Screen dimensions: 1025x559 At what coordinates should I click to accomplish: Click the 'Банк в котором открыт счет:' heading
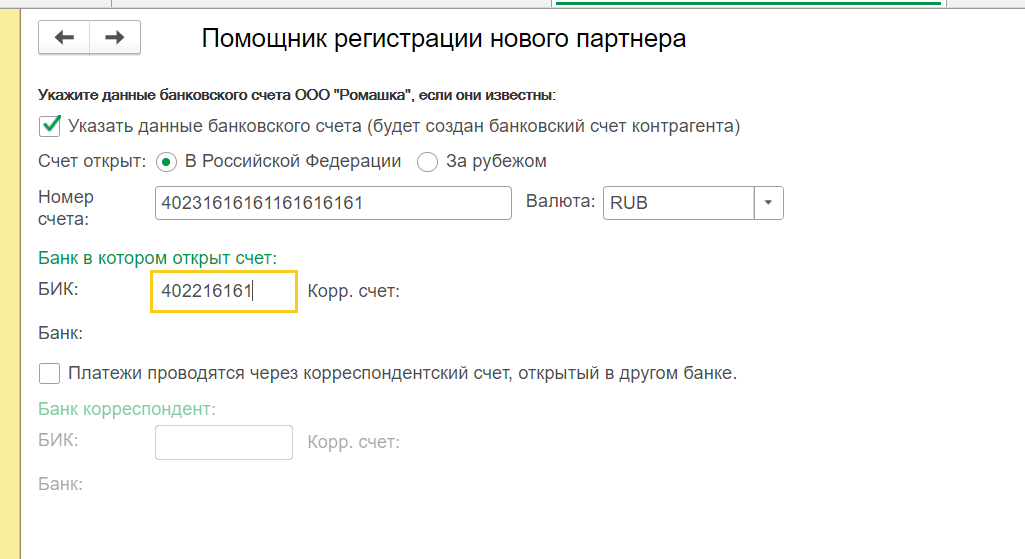[x=157, y=258]
